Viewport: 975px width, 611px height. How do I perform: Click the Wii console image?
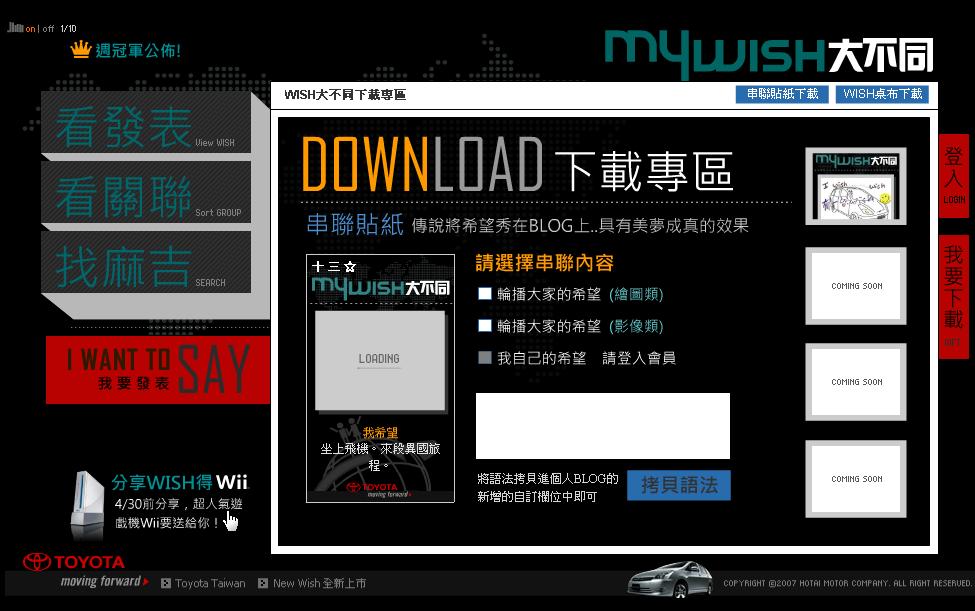pos(87,505)
